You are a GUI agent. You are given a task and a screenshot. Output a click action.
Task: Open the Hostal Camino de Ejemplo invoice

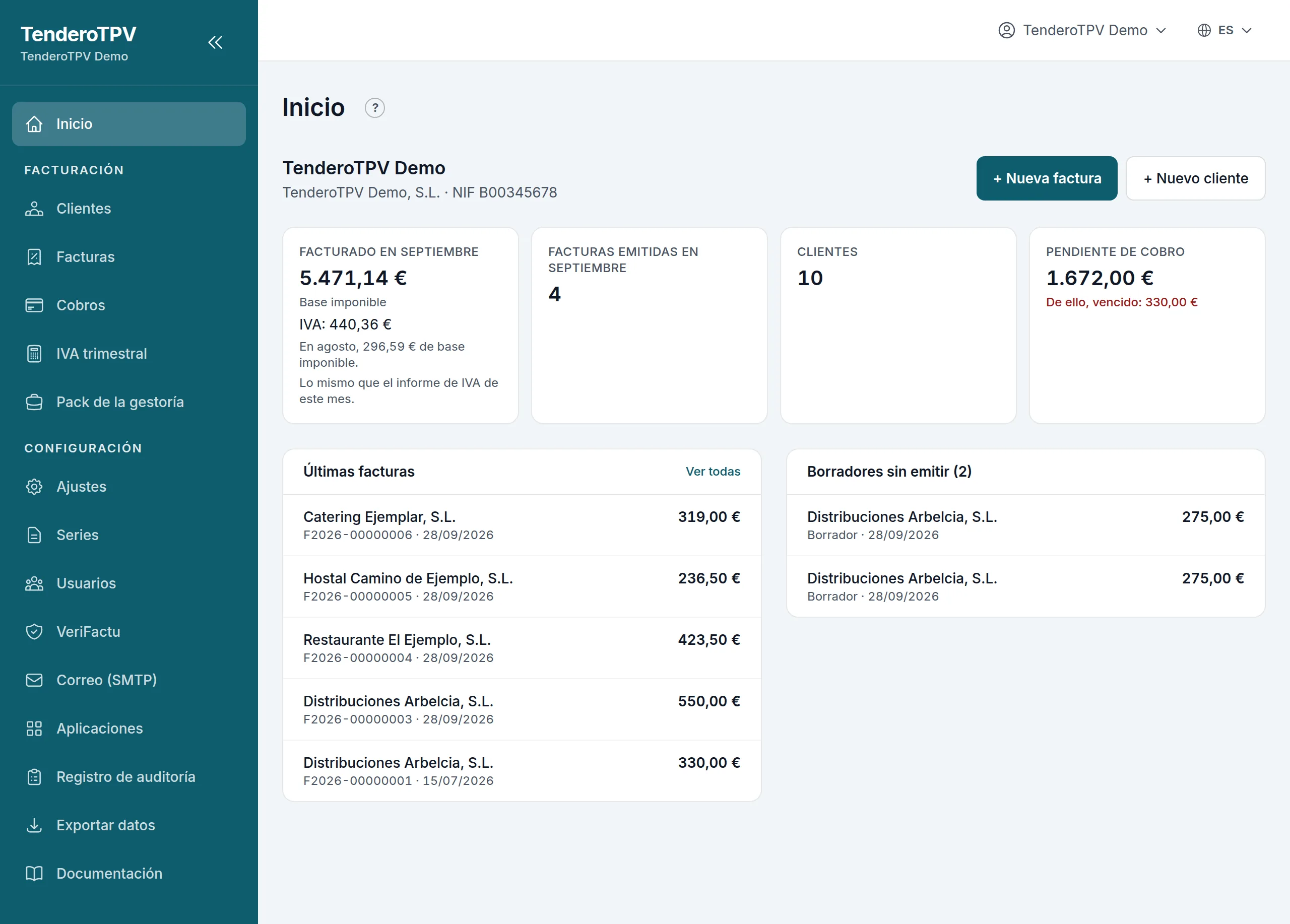(x=522, y=586)
